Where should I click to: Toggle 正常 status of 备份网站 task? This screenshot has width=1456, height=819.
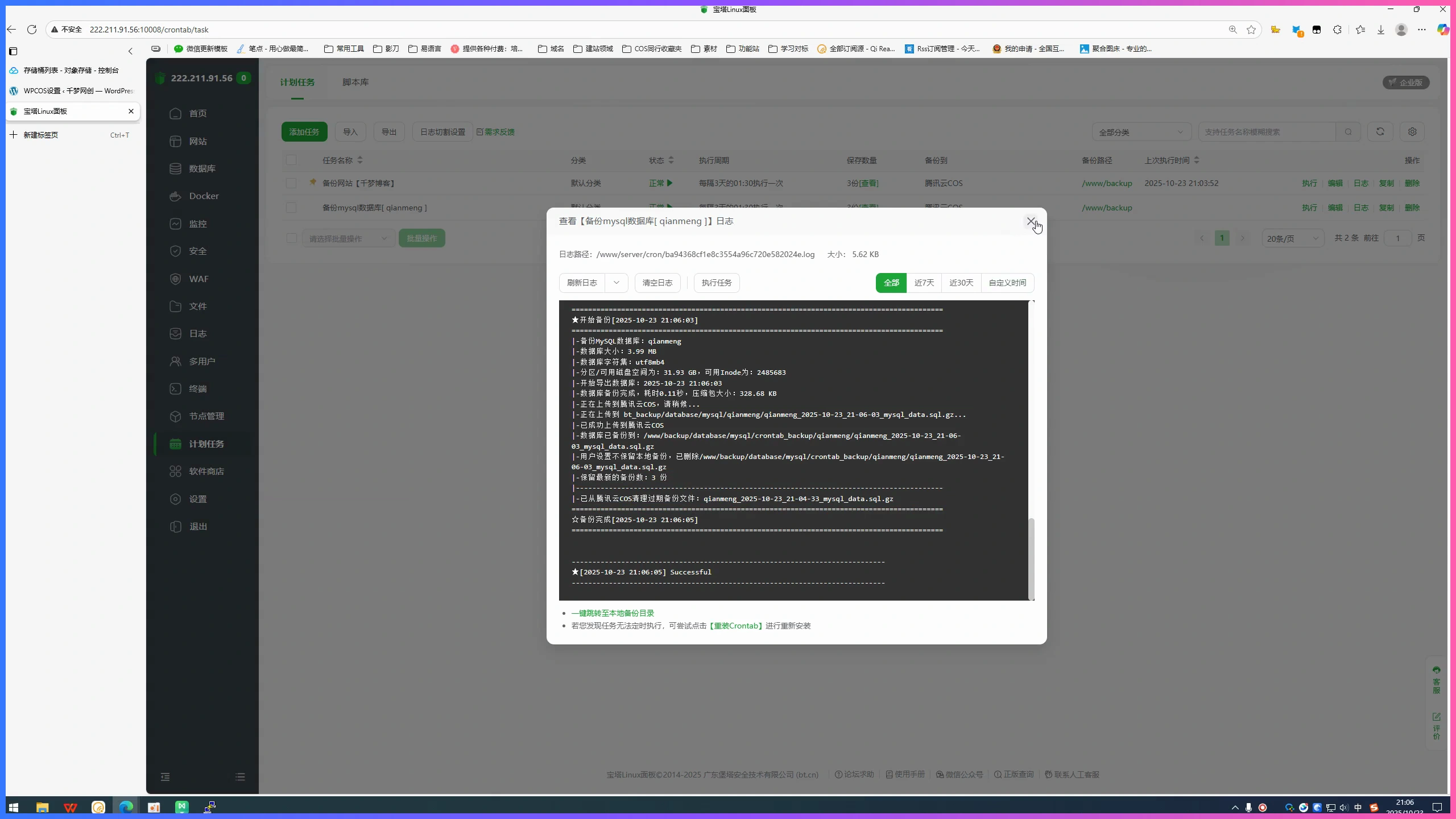click(x=661, y=183)
